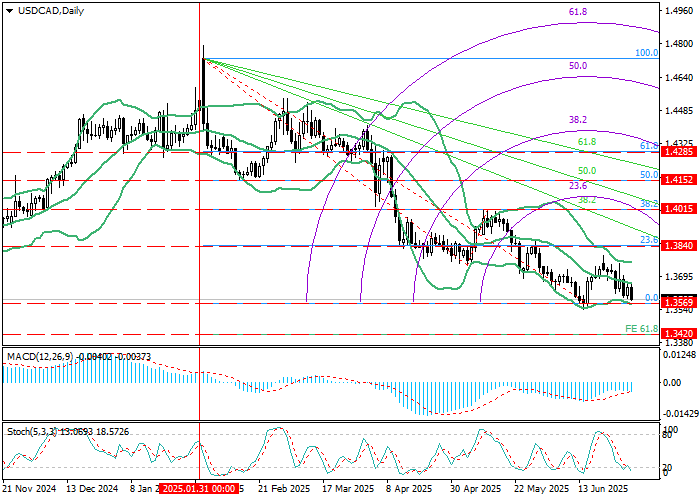The image size is (700, 500).
Task: Click 1.4800 on the price axis
Action: pyautogui.click(x=679, y=44)
